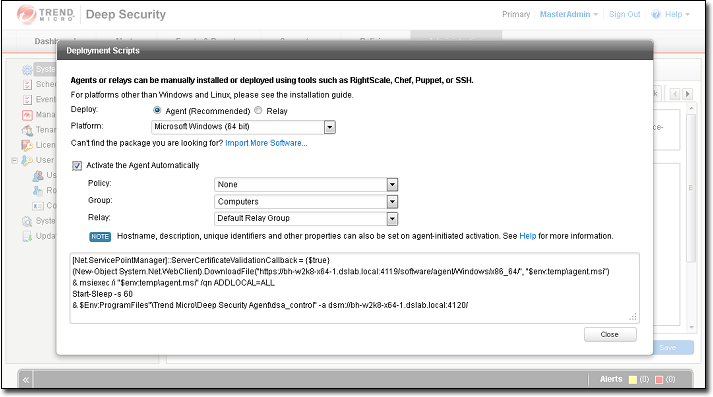This screenshot has width=713, height=397.
Task: Click Contacts icon in sidebar tree
Action: coord(38,206)
